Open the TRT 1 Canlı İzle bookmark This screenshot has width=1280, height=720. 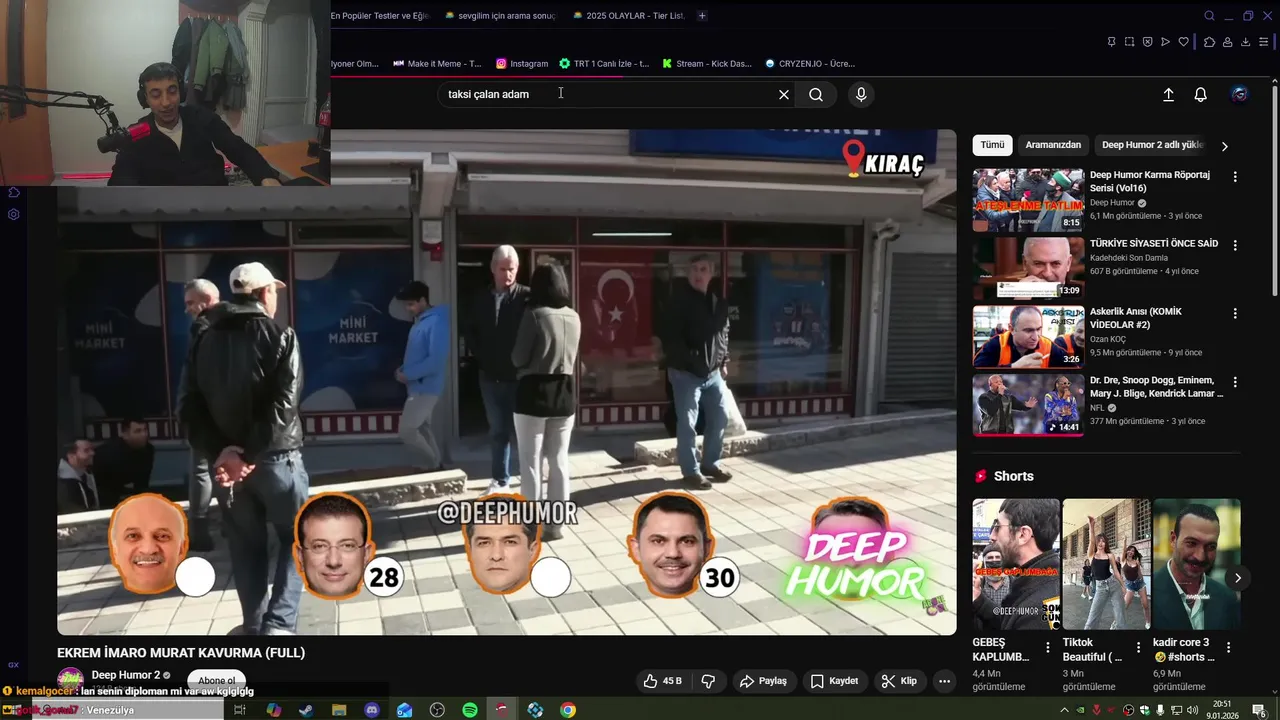click(x=604, y=63)
